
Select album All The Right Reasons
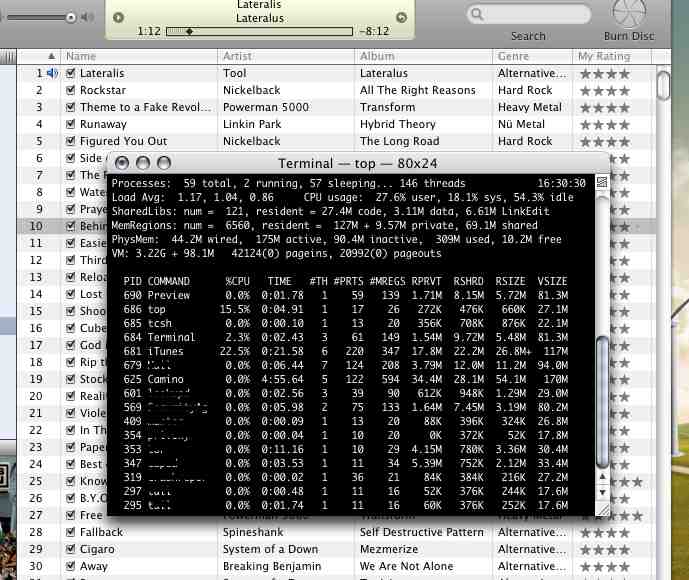pyautogui.click(x=417, y=90)
